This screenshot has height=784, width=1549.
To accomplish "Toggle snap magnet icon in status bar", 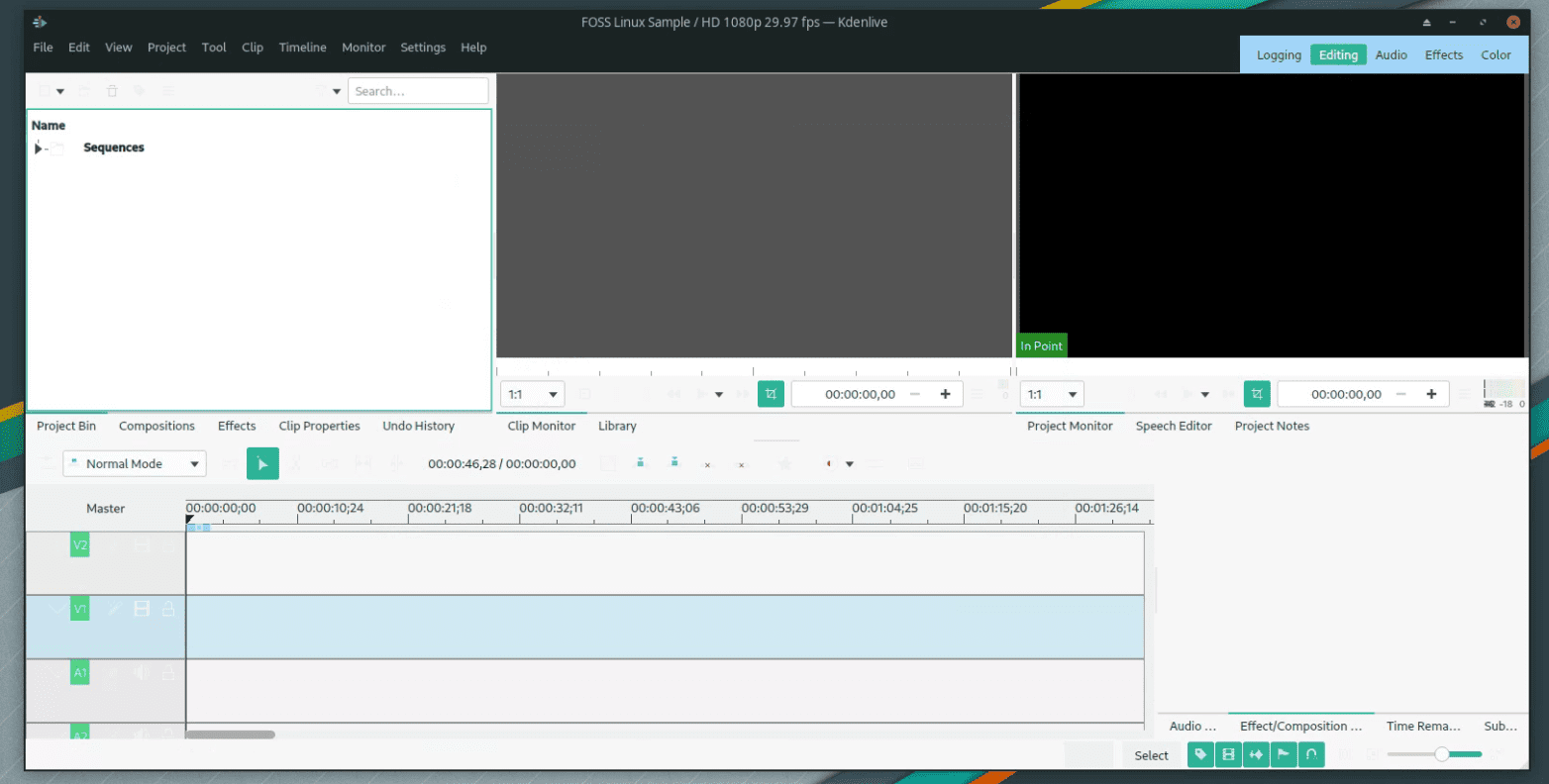I will 1311,754.
